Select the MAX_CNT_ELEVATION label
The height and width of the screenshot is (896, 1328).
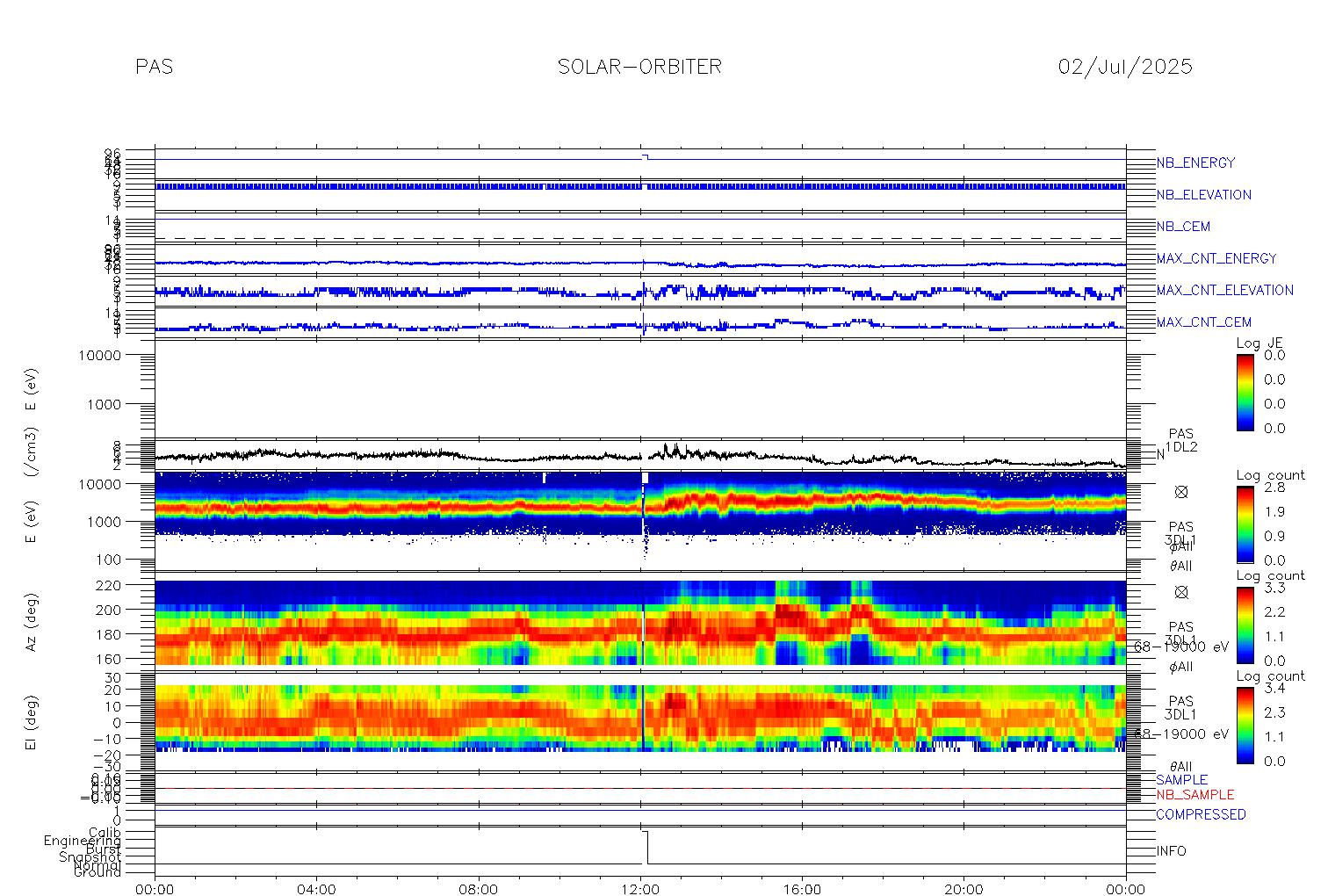click(1224, 290)
